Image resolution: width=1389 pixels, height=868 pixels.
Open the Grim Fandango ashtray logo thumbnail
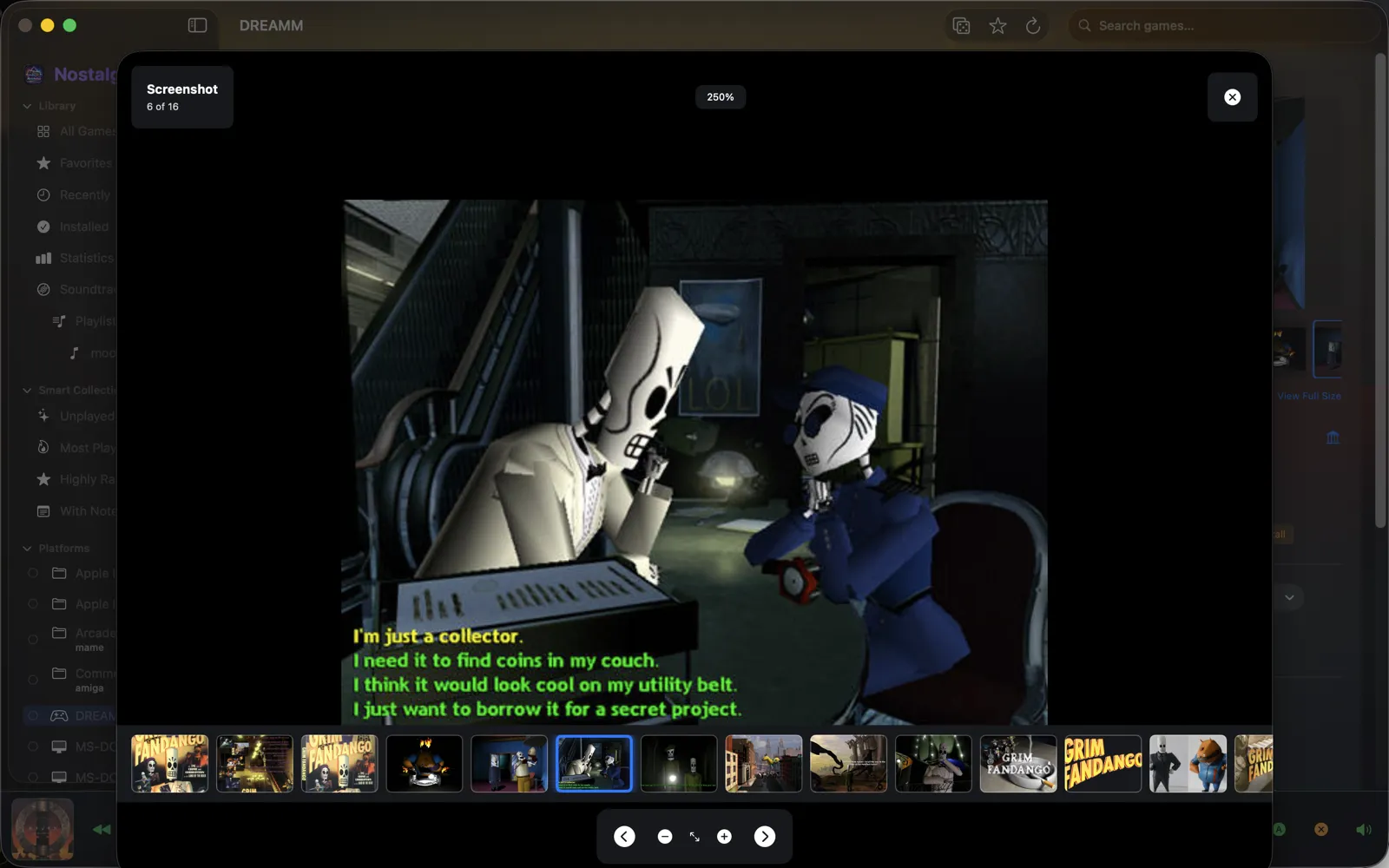pyautogui.click(x=1018, y=764)
